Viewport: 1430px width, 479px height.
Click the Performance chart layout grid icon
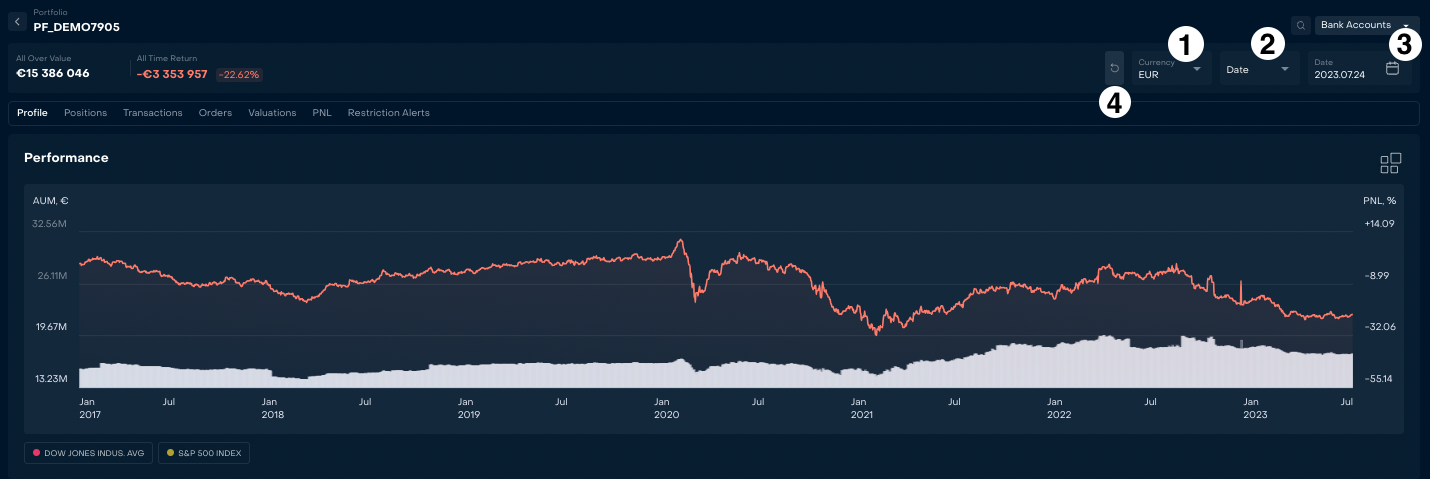click(x=1390, y=163)
